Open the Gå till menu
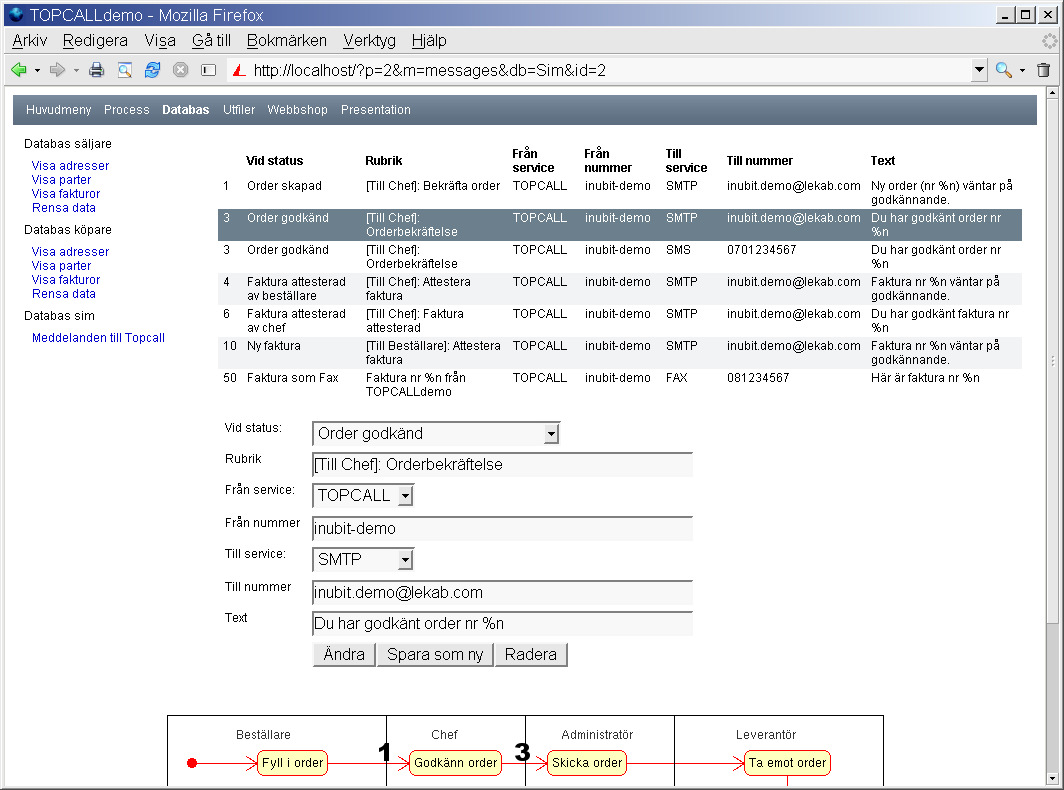Screen dimensions: 1064x790 pos(211,41)
